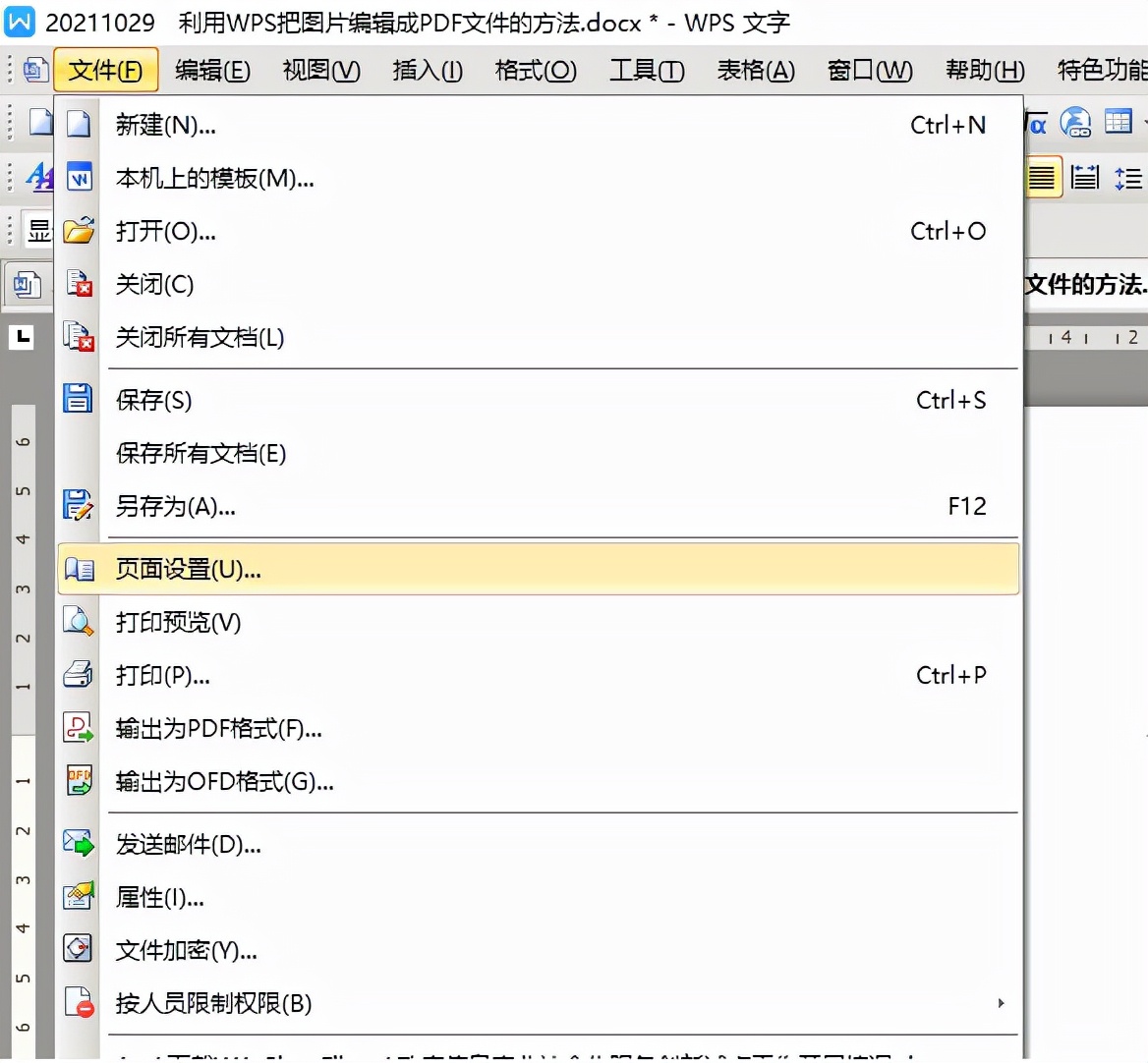Viewport: 1148px width, 1063px height.
Task: Click the L tab stop selector on ruler
Action: pos(22,337)
